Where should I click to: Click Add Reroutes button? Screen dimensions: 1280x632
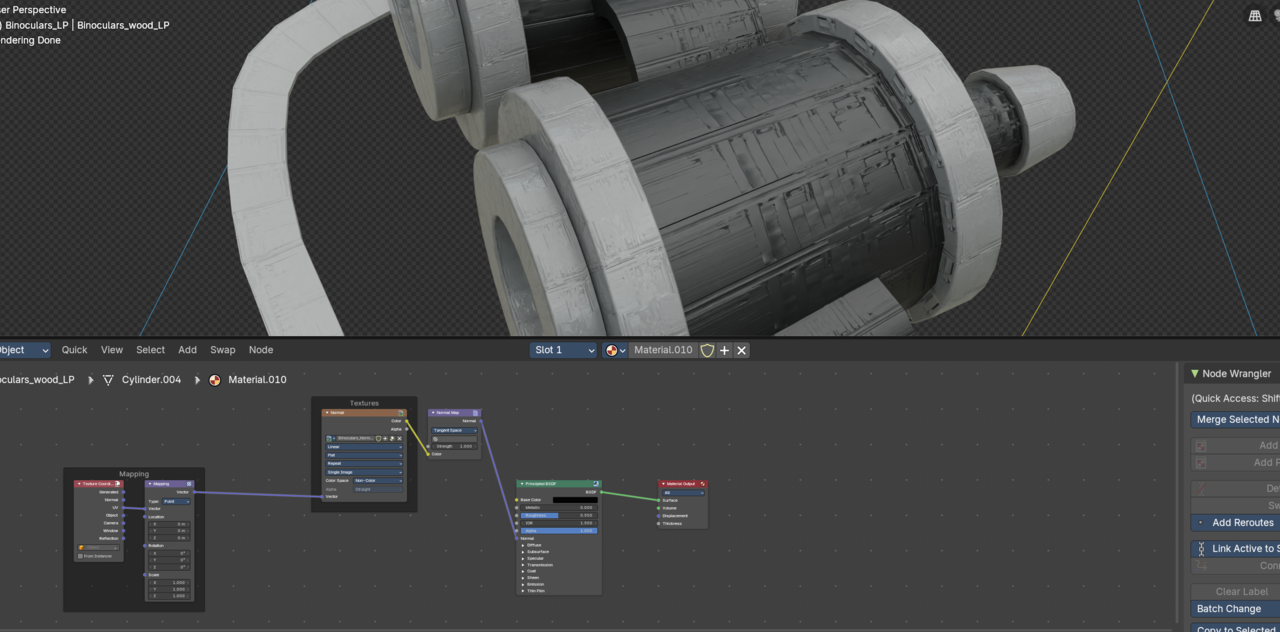1235,523
